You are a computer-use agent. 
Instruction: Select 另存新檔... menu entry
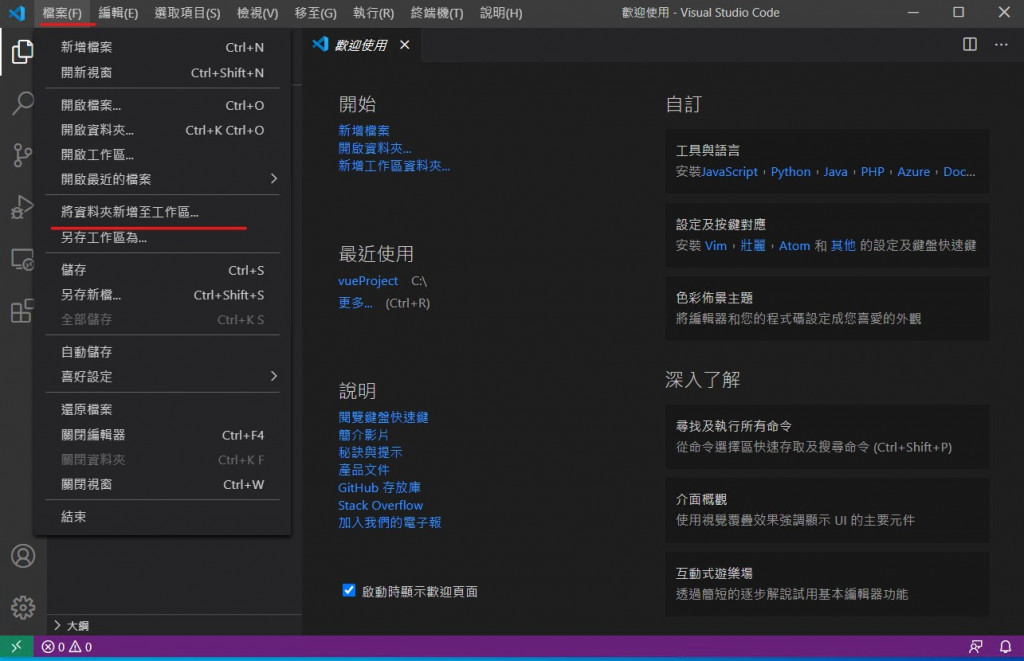162,295
